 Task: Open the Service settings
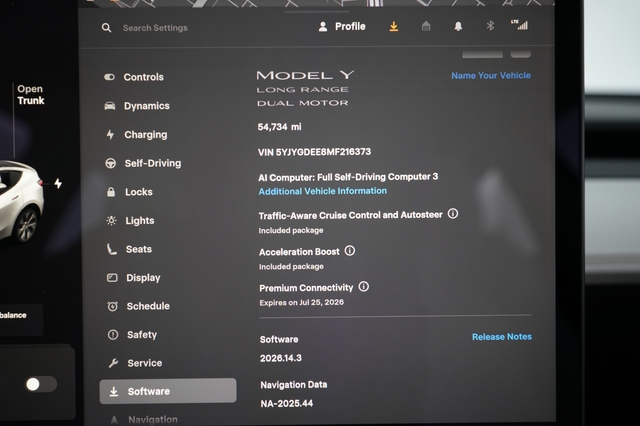(x=135, y=363)
